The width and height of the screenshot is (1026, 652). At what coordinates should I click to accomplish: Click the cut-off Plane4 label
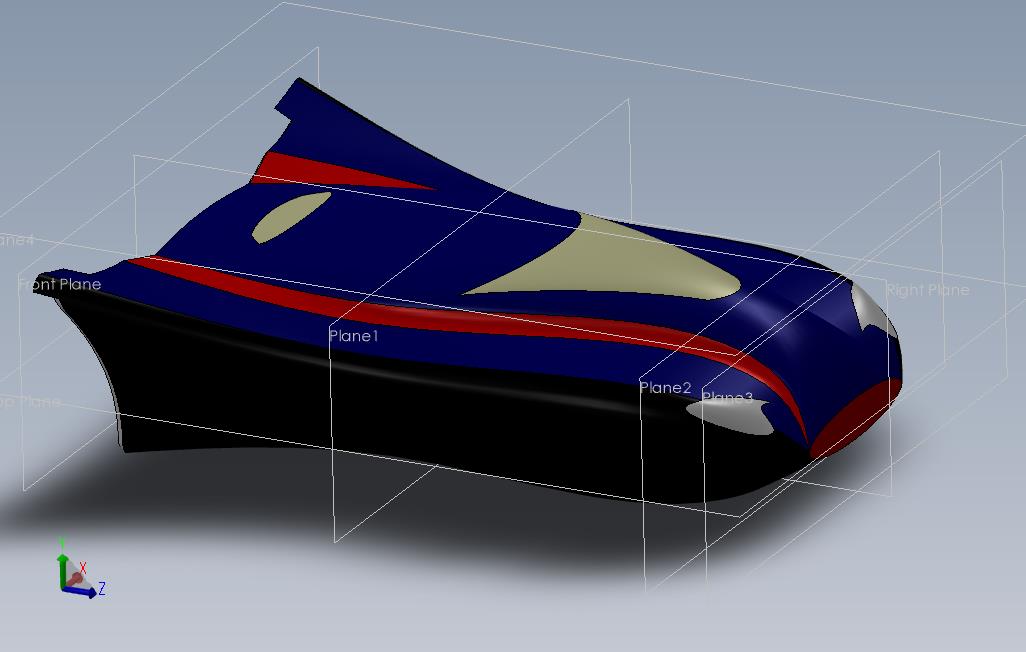tap(16, 240)
